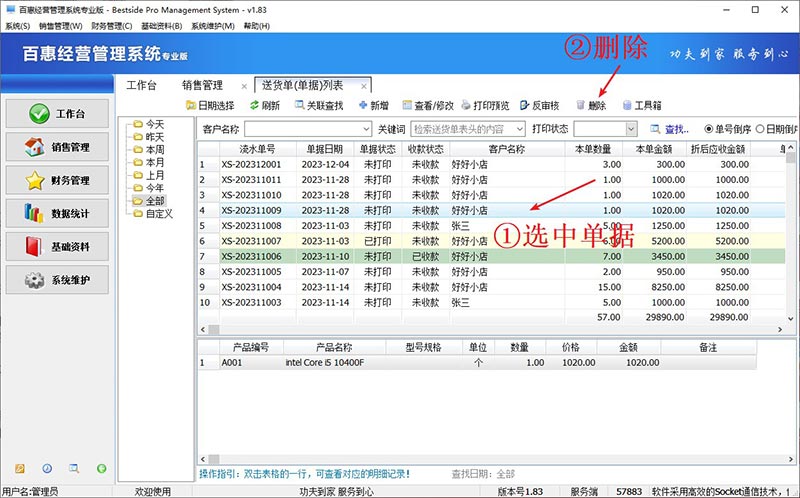Sort by the 本单金额 column header
This screenshot has width=800, height=498.
[x=654, y=149]
